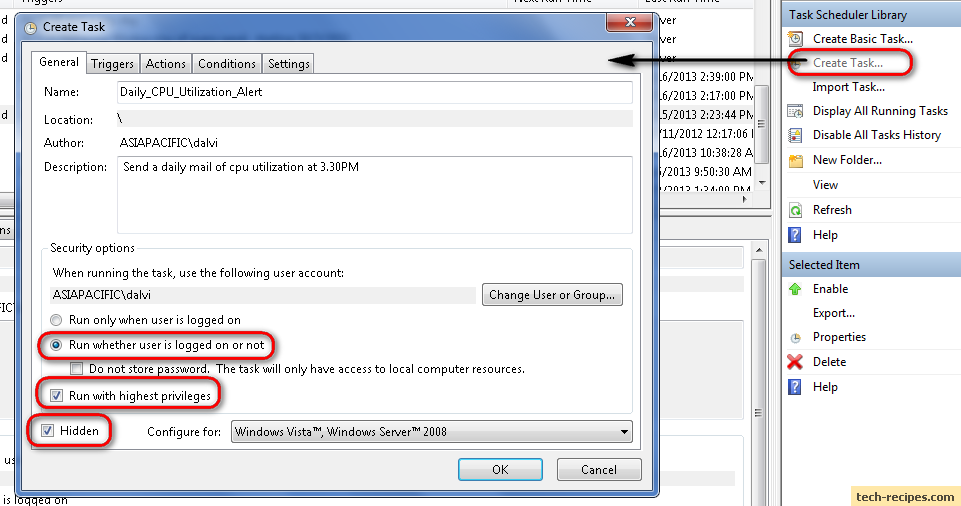The height and width of the screenshot is (506, 961).
Task: Open the View submenu in Actions pane
Action: (x=825, y=185)
